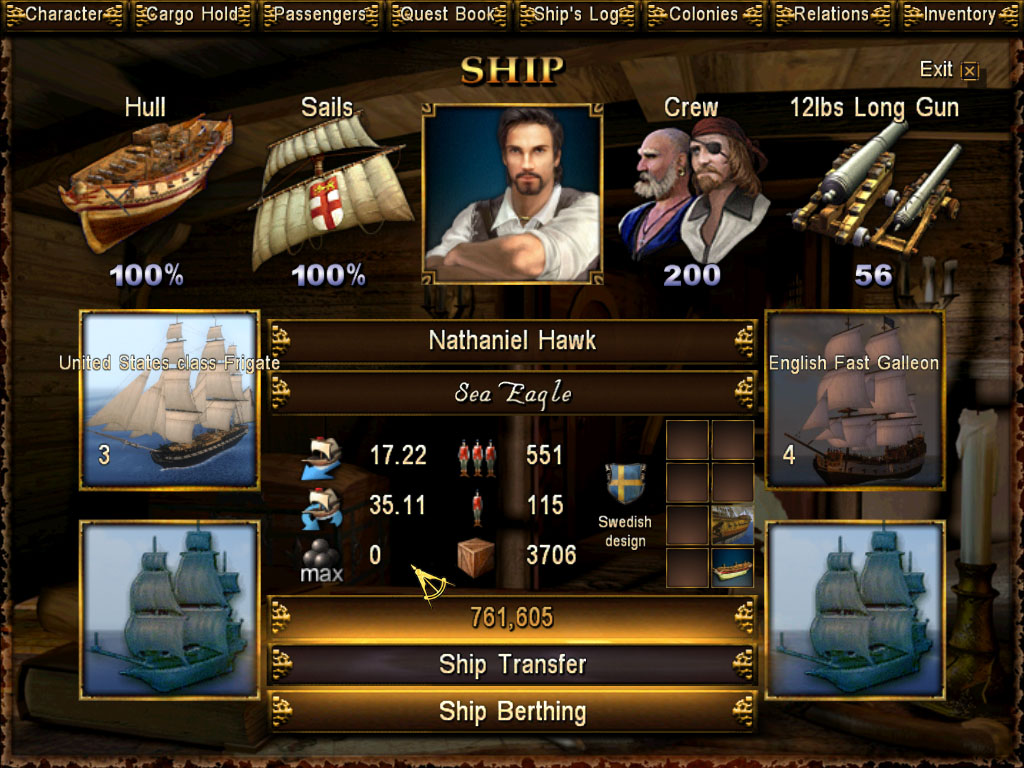Select the Sails icon with red cross
The image size is (1024, 768).
point(330,191)
